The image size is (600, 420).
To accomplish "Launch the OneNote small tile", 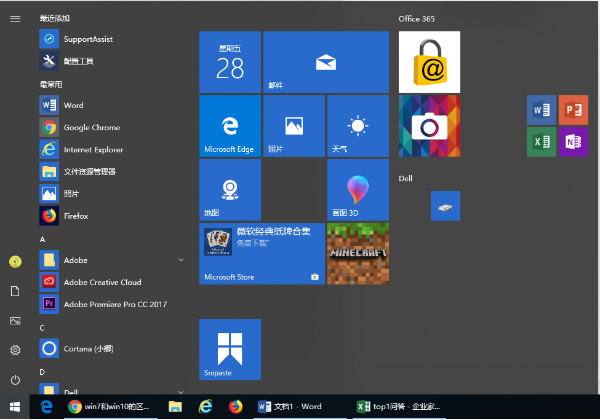I will (x=573, y=142).
